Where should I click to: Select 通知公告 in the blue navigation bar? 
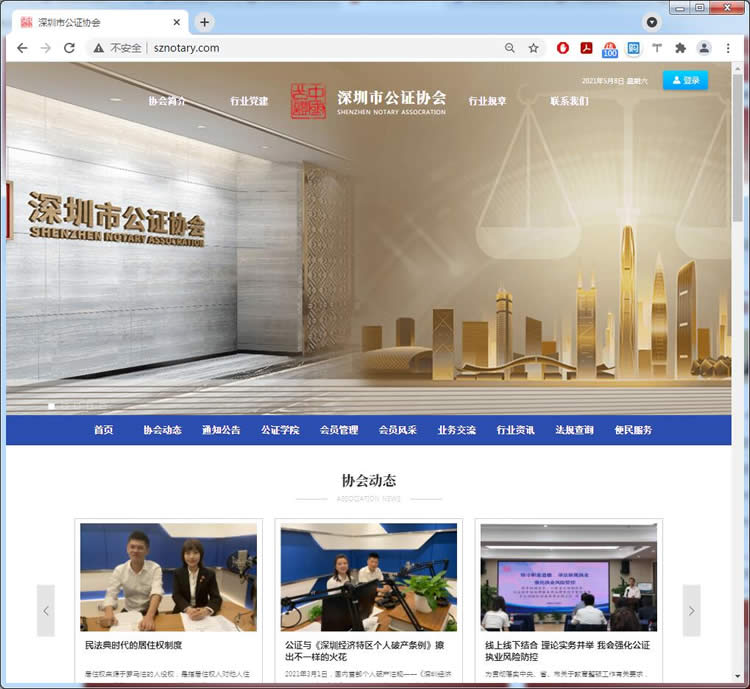coord(221,430)
